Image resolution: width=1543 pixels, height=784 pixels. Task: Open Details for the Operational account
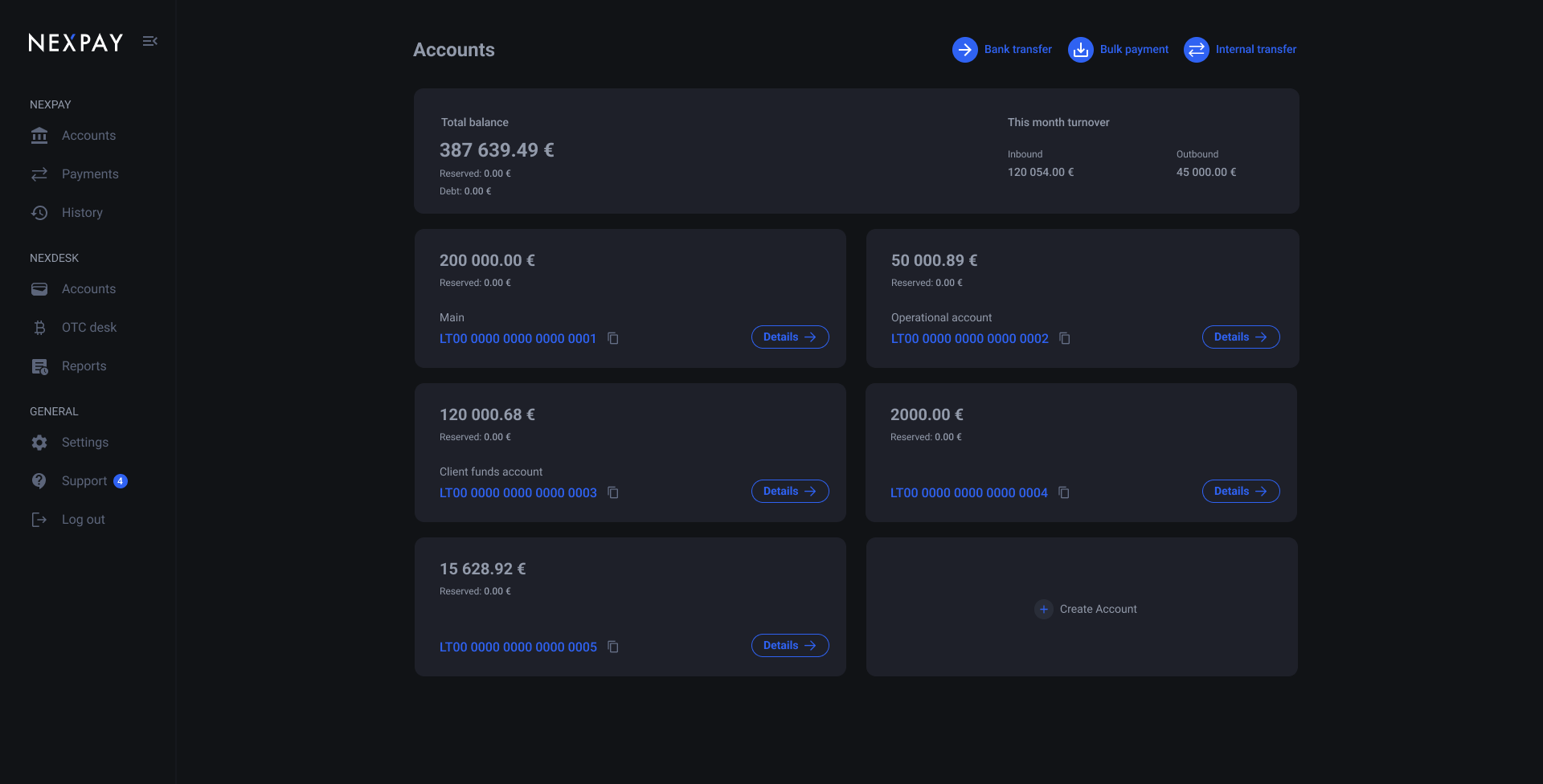1241,337
